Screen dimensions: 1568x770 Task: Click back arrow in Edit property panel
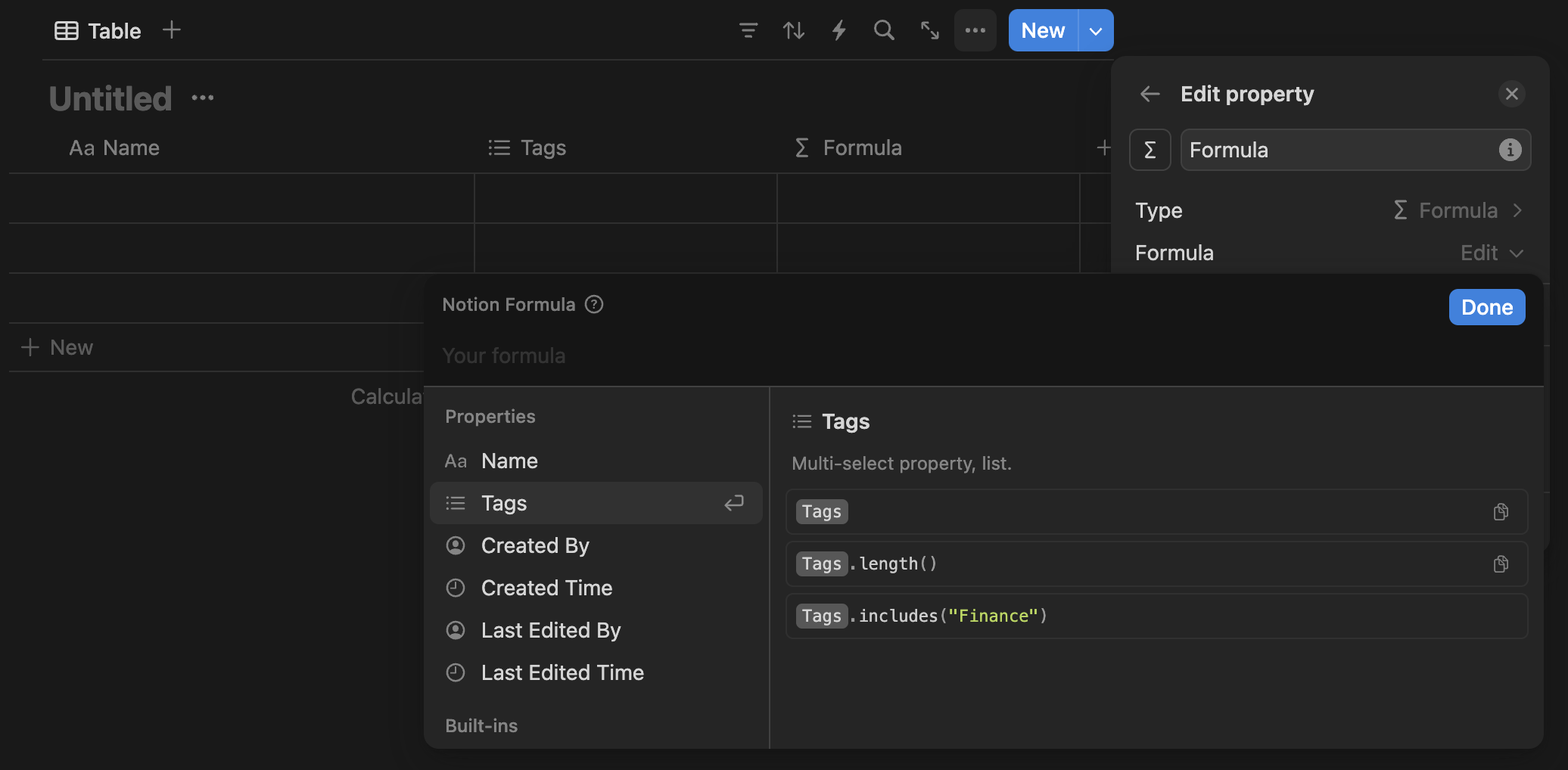coord(1150,94)
